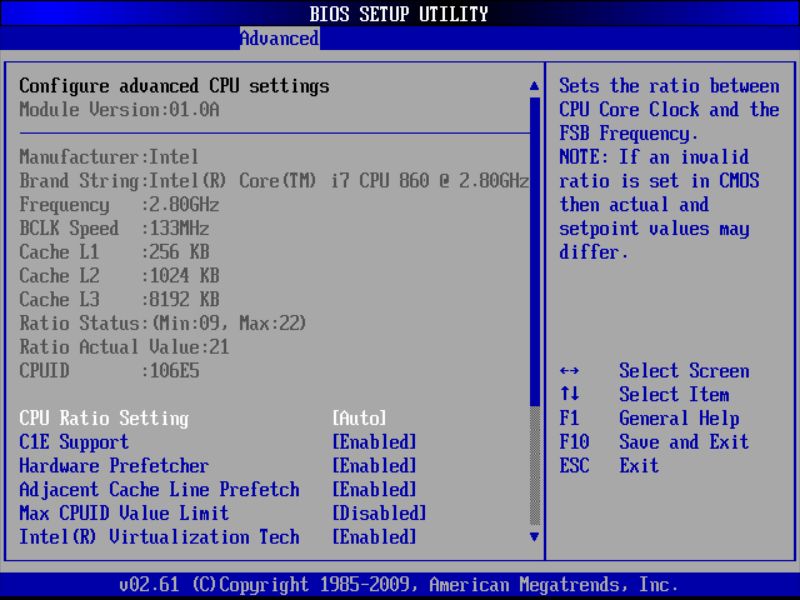Toggle Max CPUID Value Limit [Disabled] value
This screenshot has height=600, width=800.
coord(379,513)
